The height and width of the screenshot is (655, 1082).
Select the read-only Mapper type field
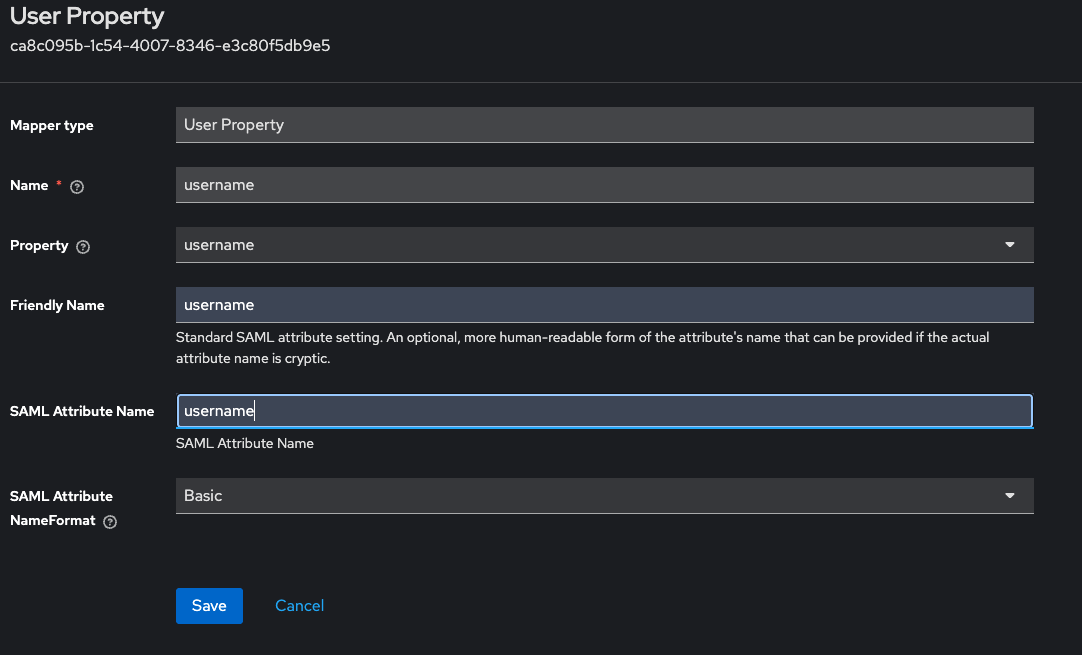[x=604, y=125]
